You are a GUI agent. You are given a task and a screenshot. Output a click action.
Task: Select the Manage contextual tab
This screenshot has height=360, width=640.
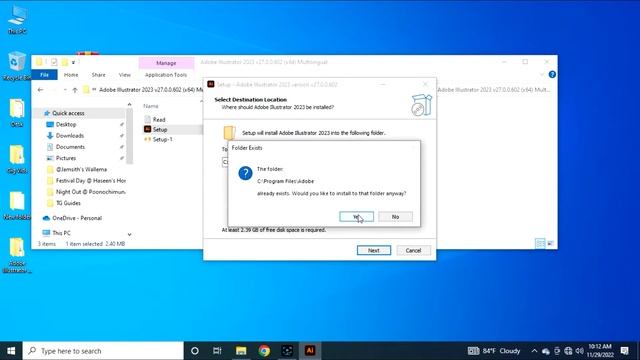166,63
